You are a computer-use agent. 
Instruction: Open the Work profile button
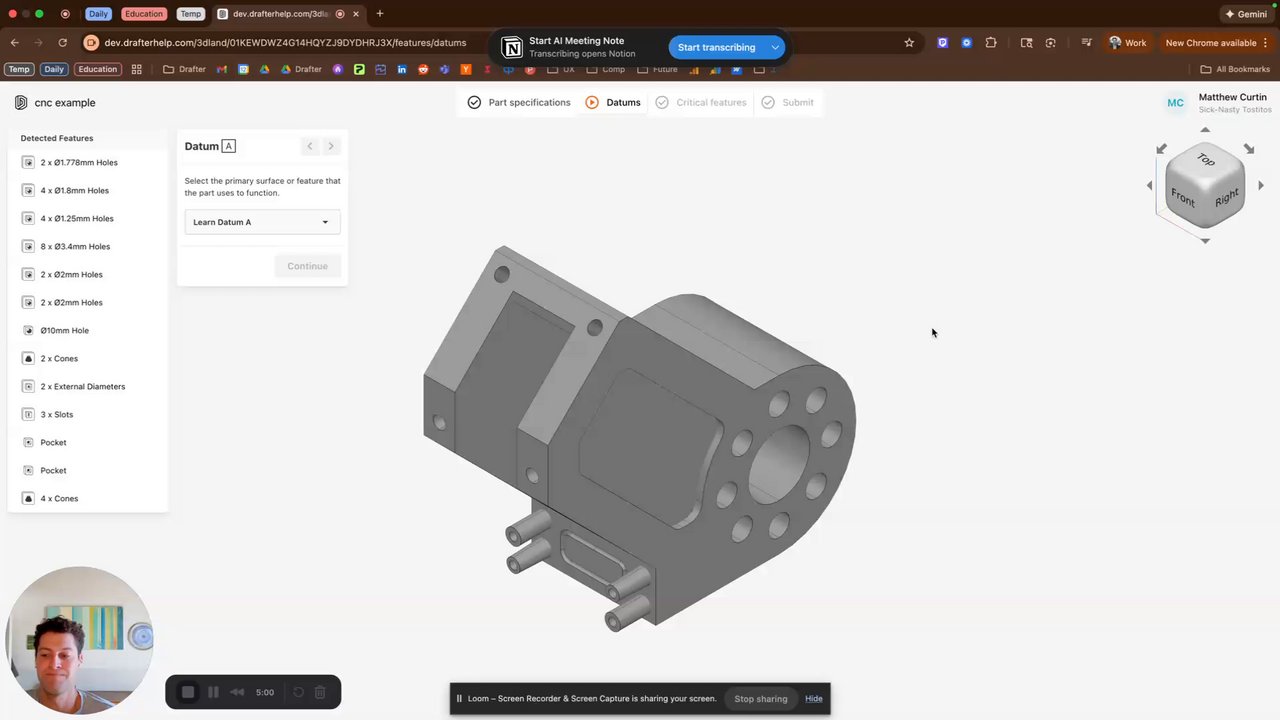point(1127,43)
